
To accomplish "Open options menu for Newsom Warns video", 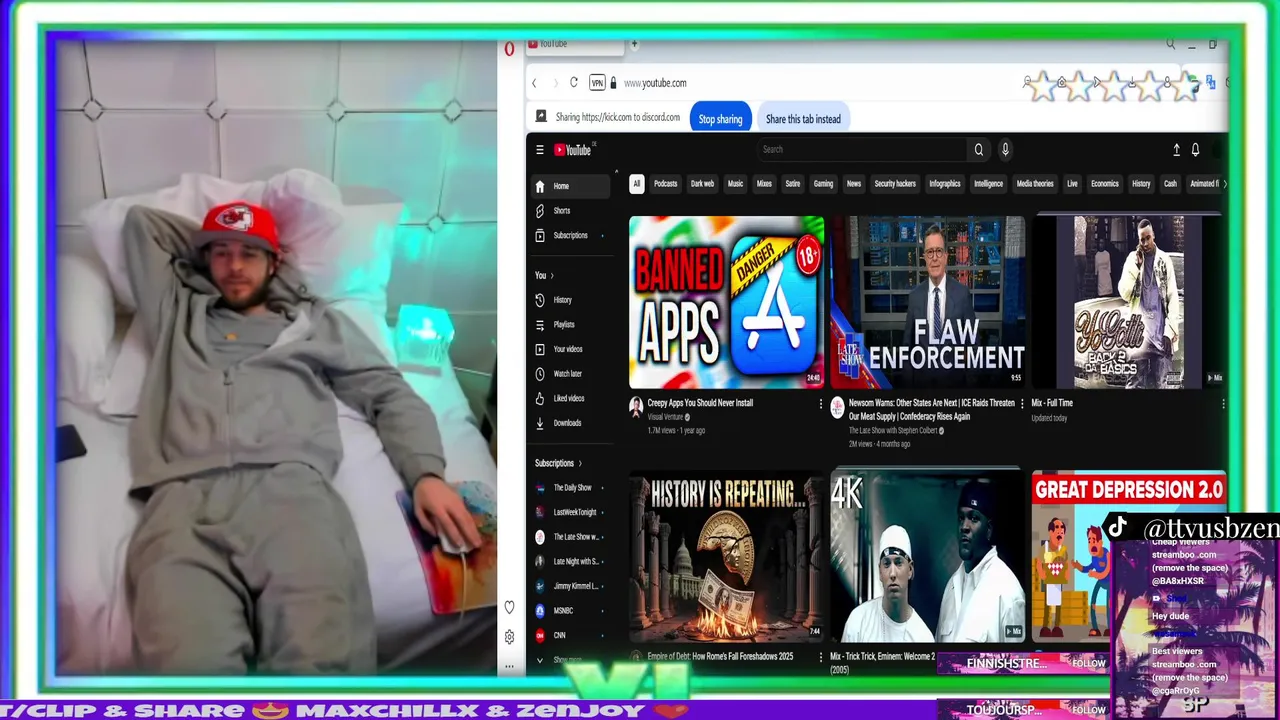I will click(1022, 404).
